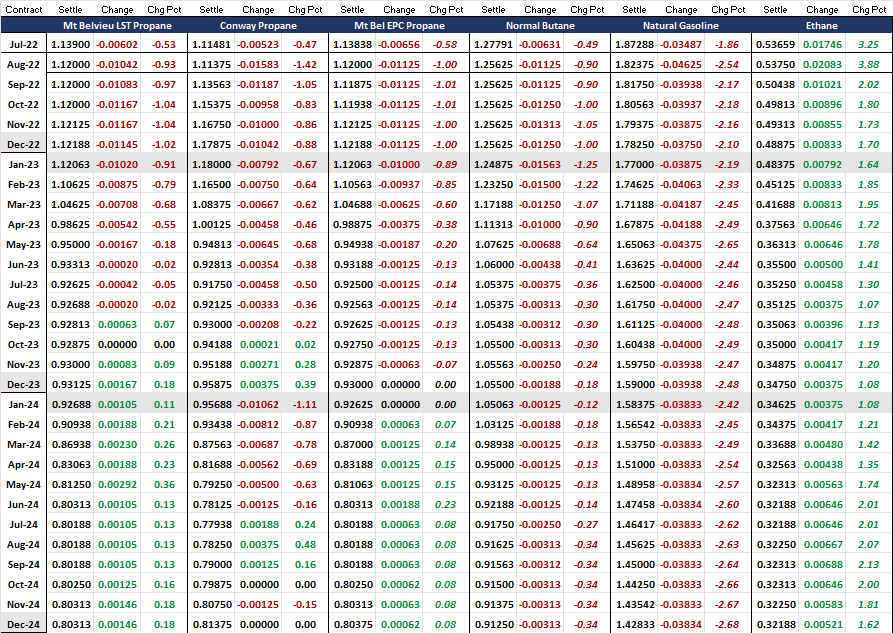Select Natural Gasoline settle 1.87288
The image size is (893, 633).
(x=634, y=44)
